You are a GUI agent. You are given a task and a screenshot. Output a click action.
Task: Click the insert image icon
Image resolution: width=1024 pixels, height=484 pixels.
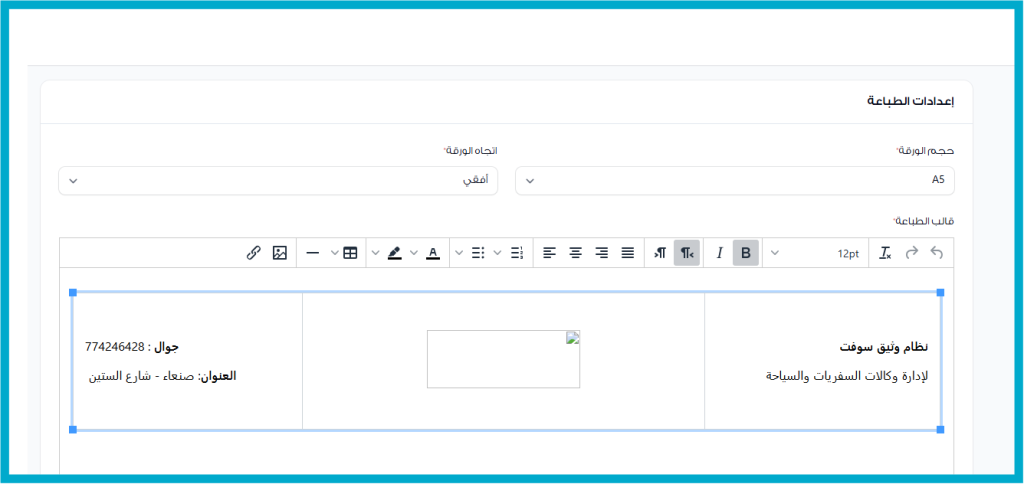tap(280, 253)
